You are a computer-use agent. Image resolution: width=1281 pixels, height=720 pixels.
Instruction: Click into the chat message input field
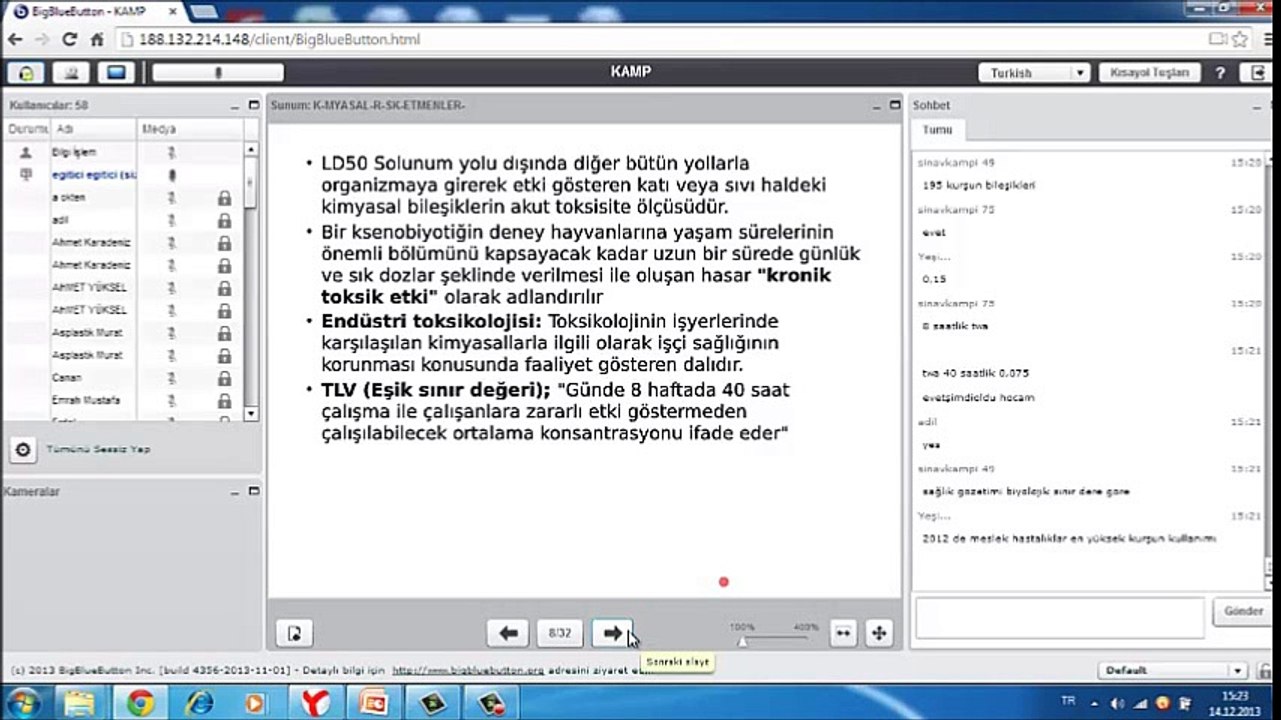(1059, 618)
